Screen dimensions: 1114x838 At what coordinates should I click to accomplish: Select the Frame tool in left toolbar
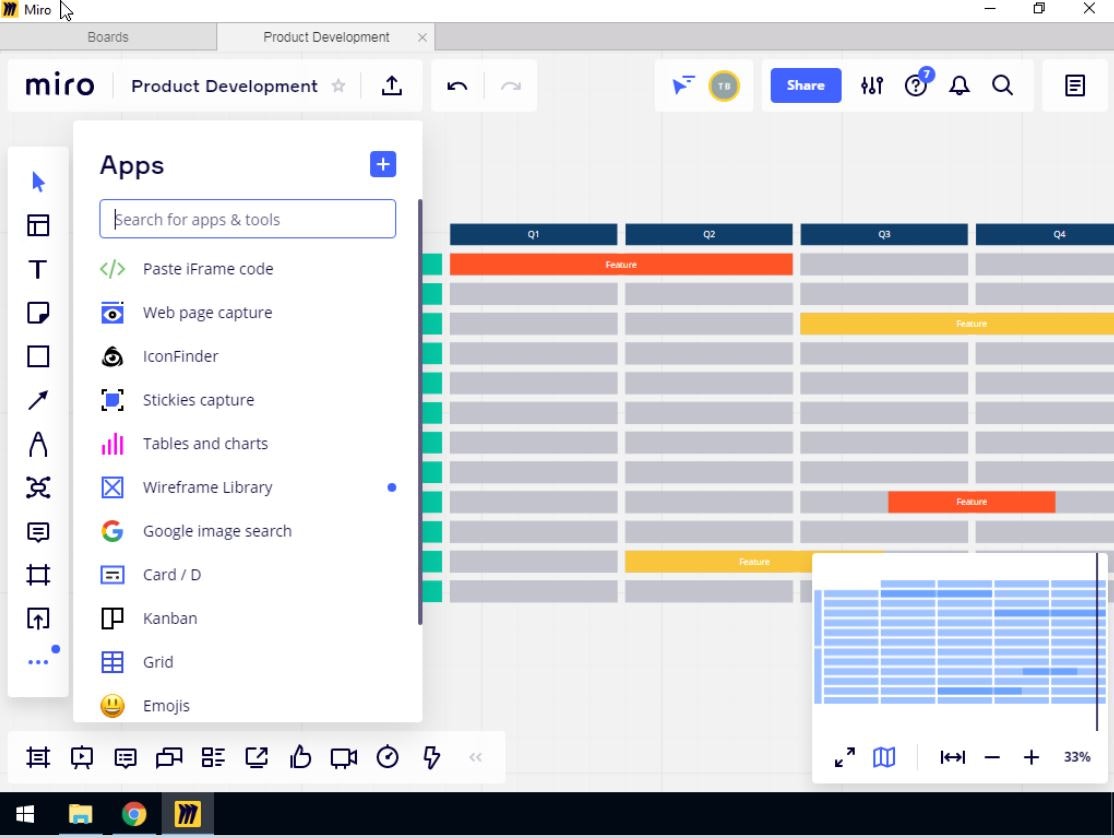pos(38,575)
